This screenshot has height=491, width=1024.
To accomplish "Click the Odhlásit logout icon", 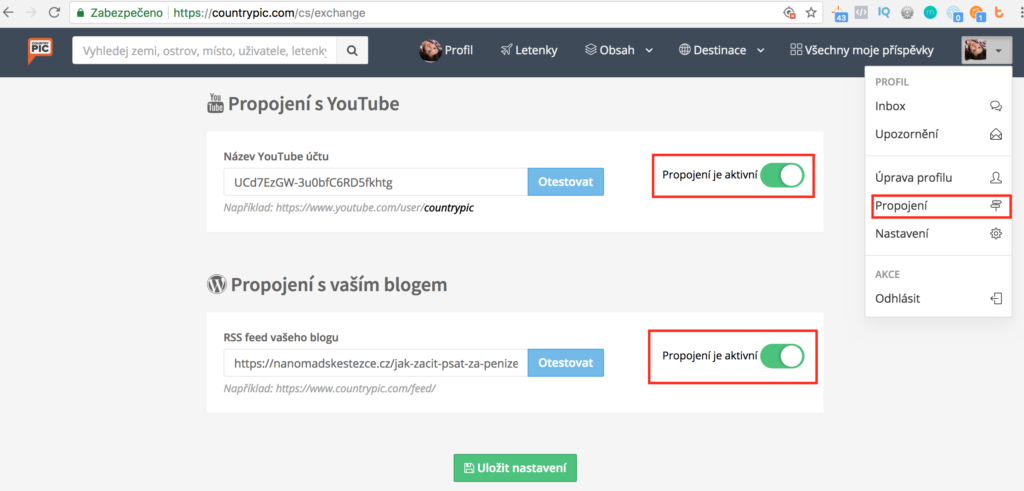I will point(995,298).
